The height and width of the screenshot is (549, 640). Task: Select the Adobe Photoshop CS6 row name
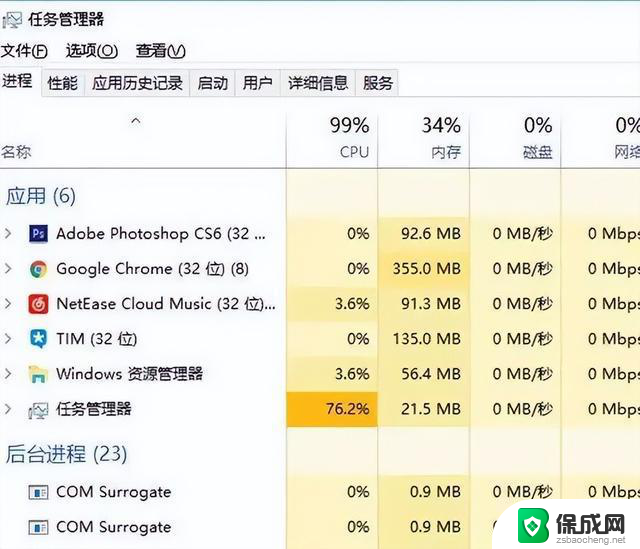(x=161, y=233)
